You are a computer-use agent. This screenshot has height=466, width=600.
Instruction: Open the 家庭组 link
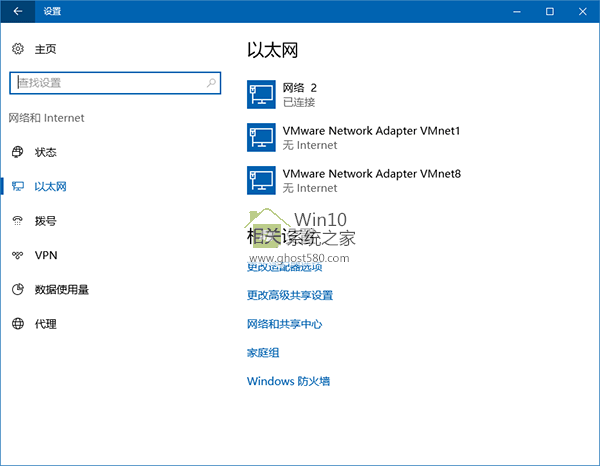click(x=263, y=352)
